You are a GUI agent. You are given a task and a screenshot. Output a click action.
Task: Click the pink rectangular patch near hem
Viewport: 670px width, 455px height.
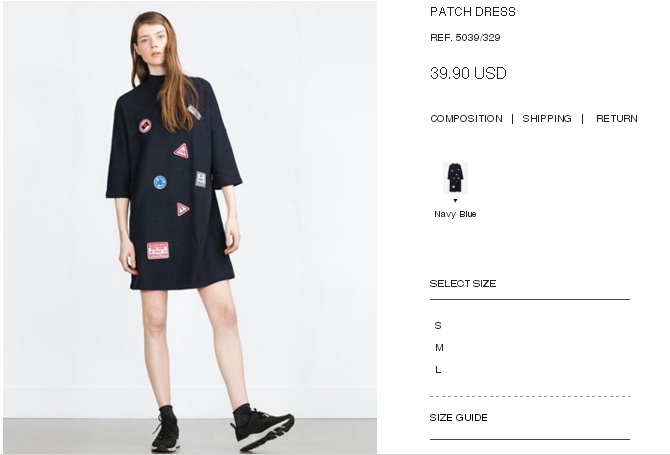click(158, 251)
